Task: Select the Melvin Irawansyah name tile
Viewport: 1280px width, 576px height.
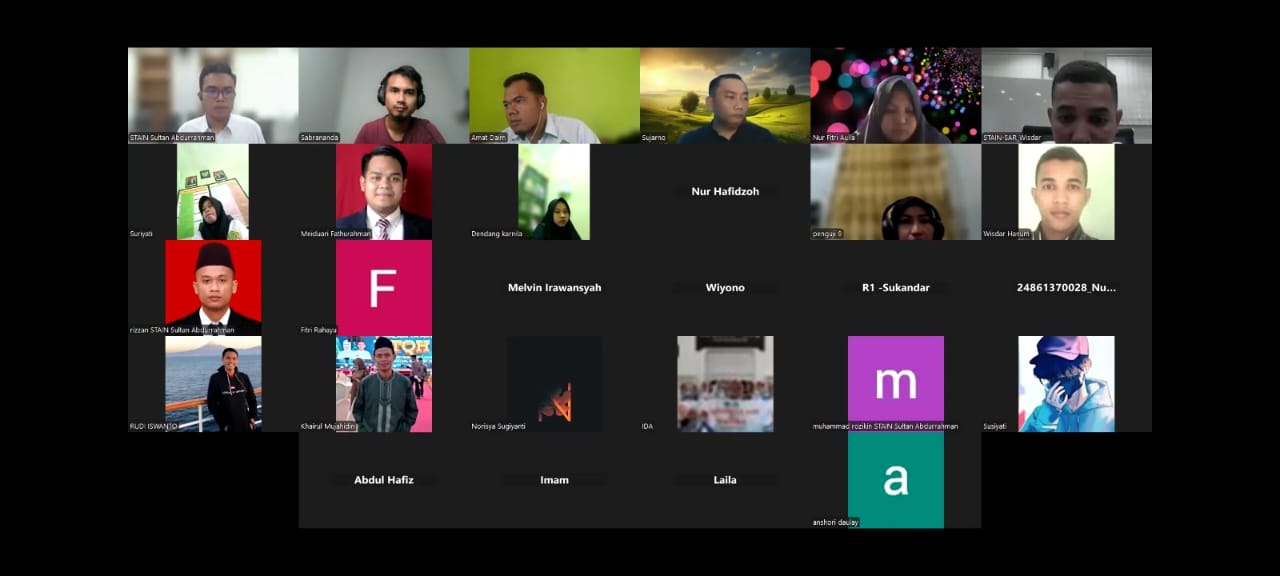Action: point(555,288)
